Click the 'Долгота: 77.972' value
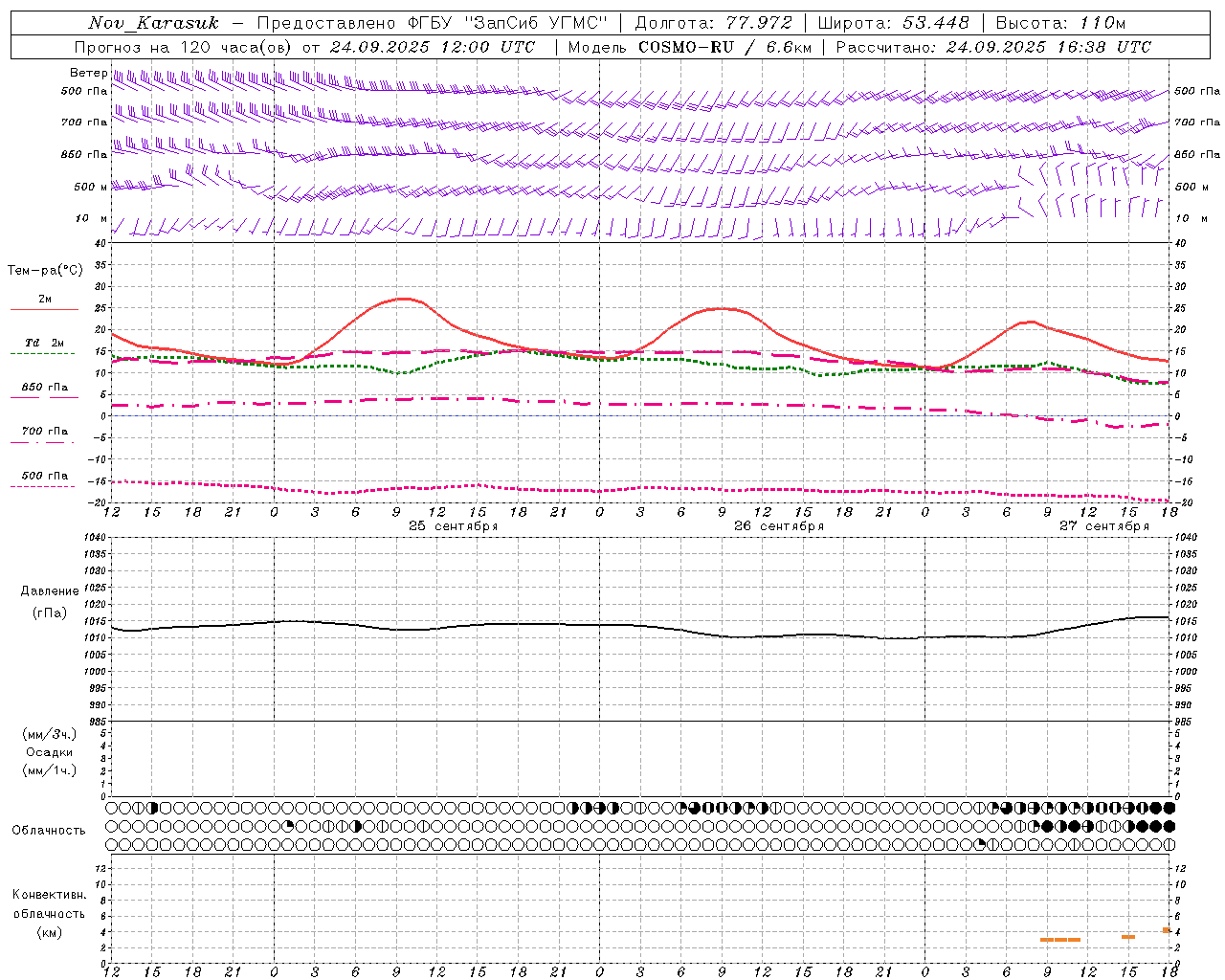The image size is (1225, 980). click(x=713, y=23)
